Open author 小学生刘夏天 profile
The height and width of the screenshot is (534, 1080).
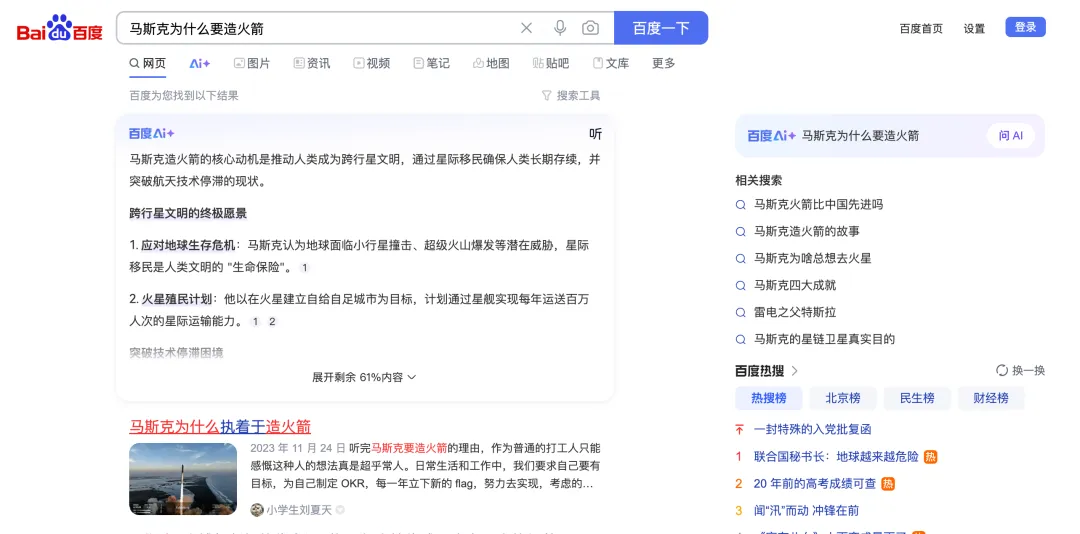299,510
